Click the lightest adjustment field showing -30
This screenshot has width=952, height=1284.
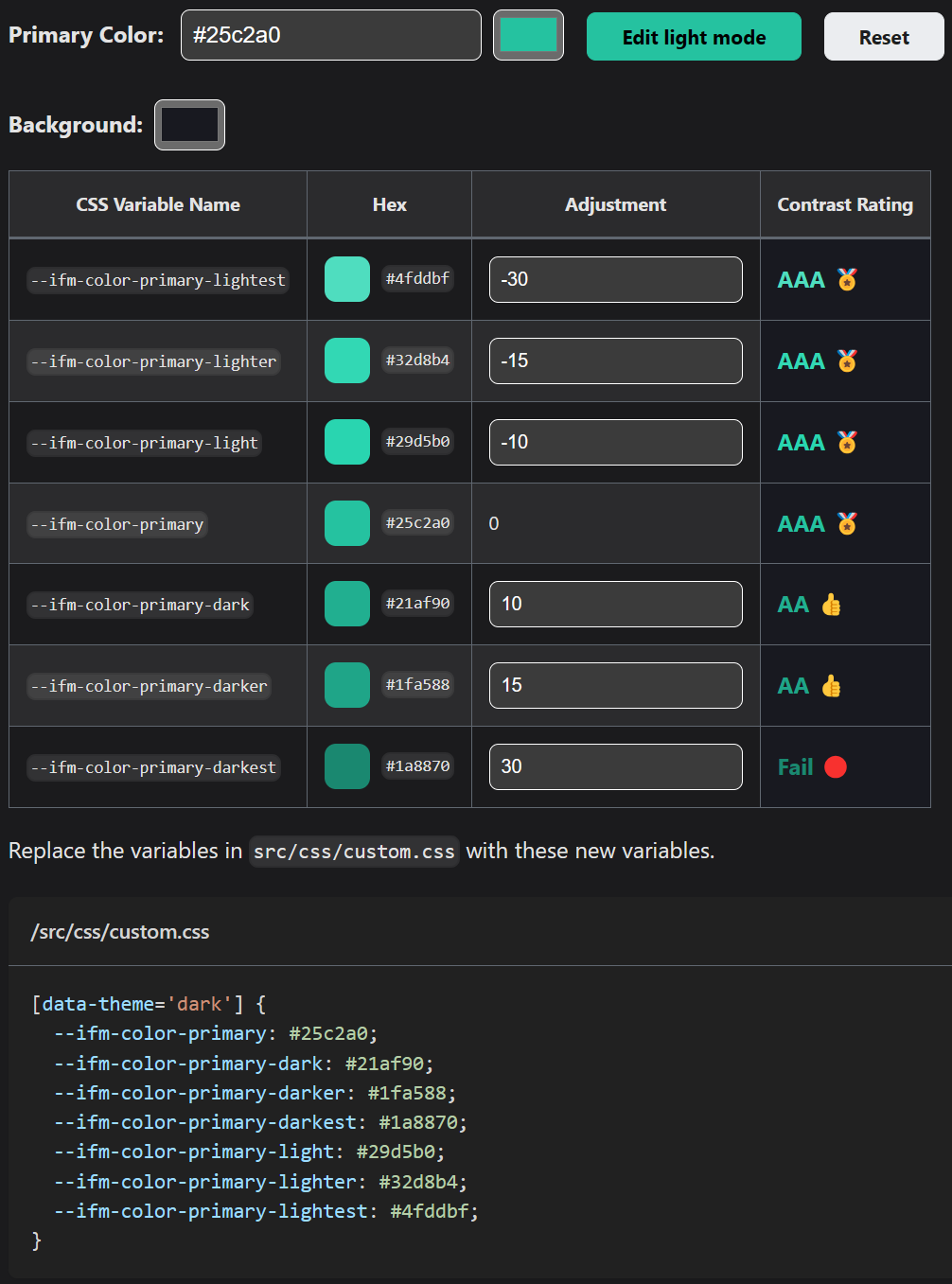(x=615, y=279)
